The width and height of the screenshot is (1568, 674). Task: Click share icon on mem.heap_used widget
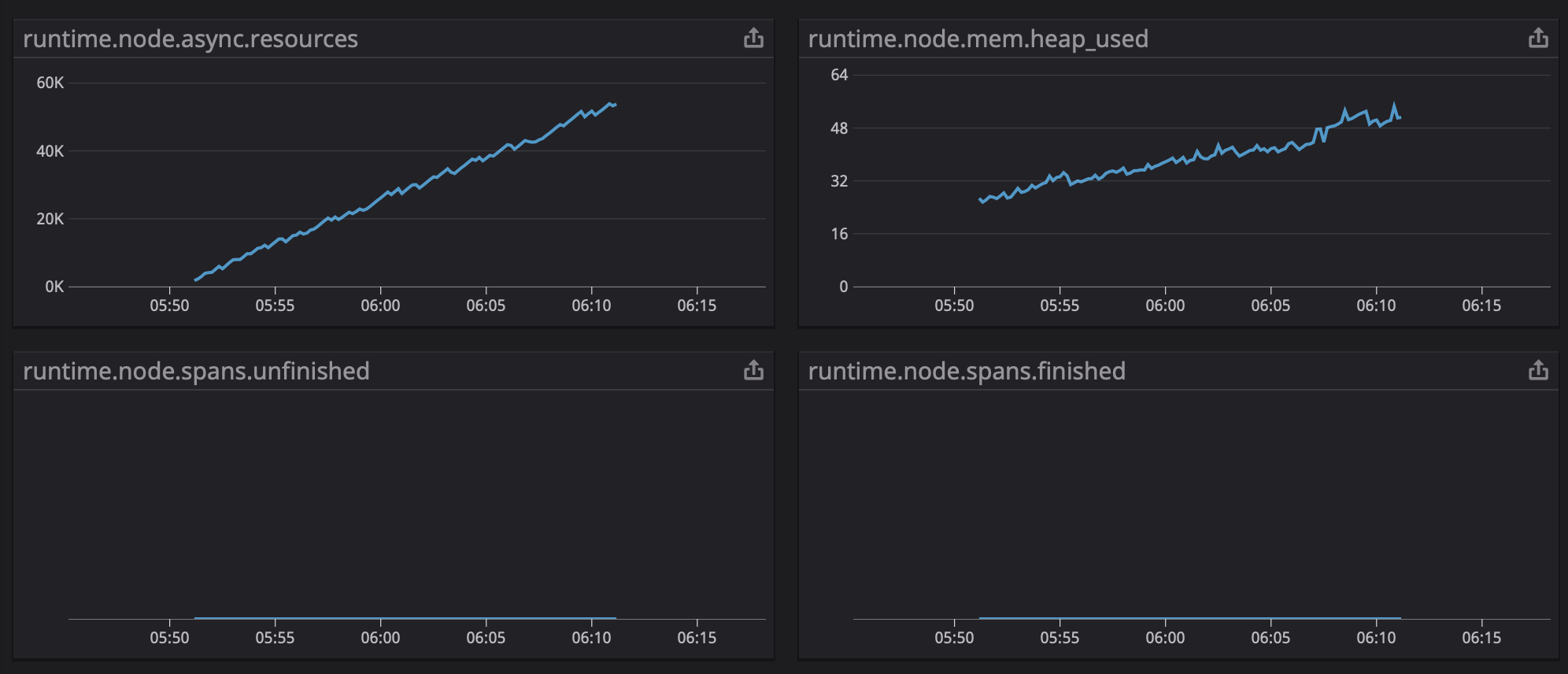coord(1538,38)
